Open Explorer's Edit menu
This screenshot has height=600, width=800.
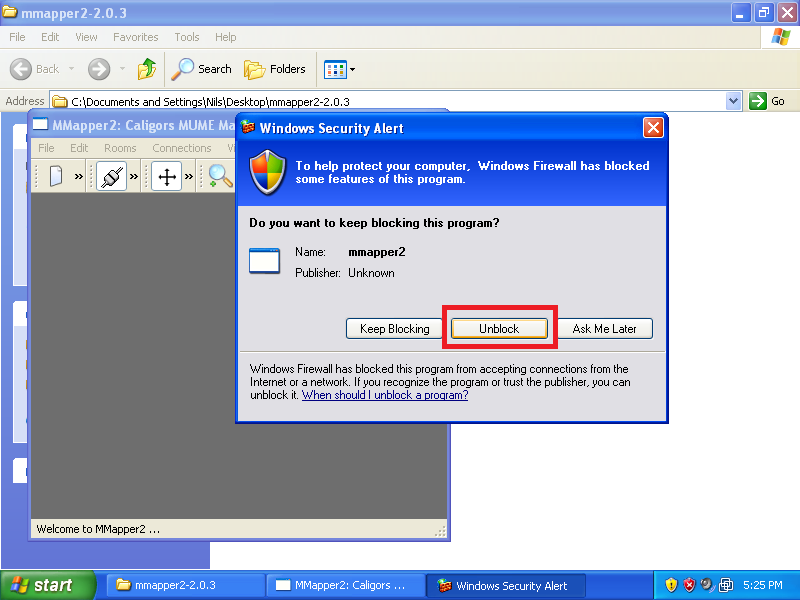[x=50, y=37]
